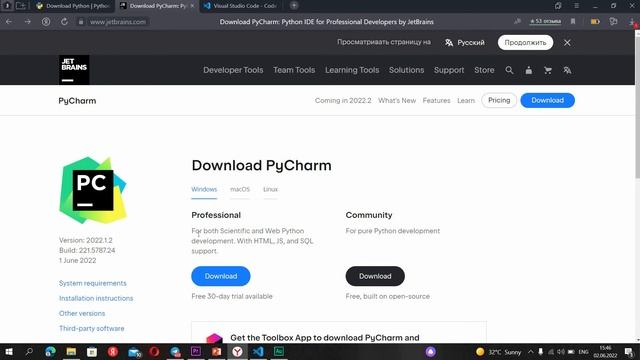Open the shopping cart icon

click(x=548, y=70)
